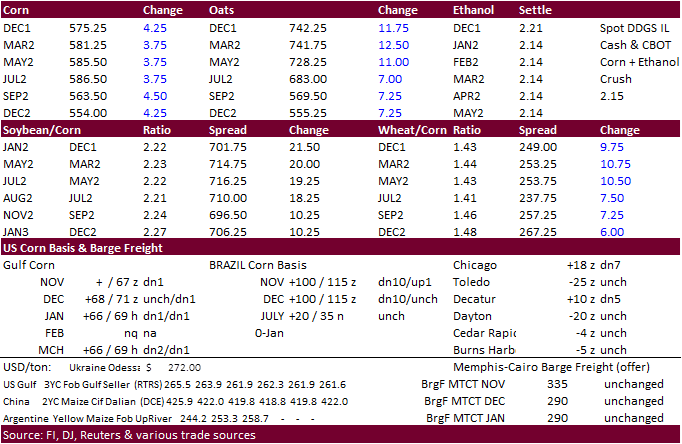Select the Toledo basis row label
Screen dimensions: 682x444
pos(471,282)
